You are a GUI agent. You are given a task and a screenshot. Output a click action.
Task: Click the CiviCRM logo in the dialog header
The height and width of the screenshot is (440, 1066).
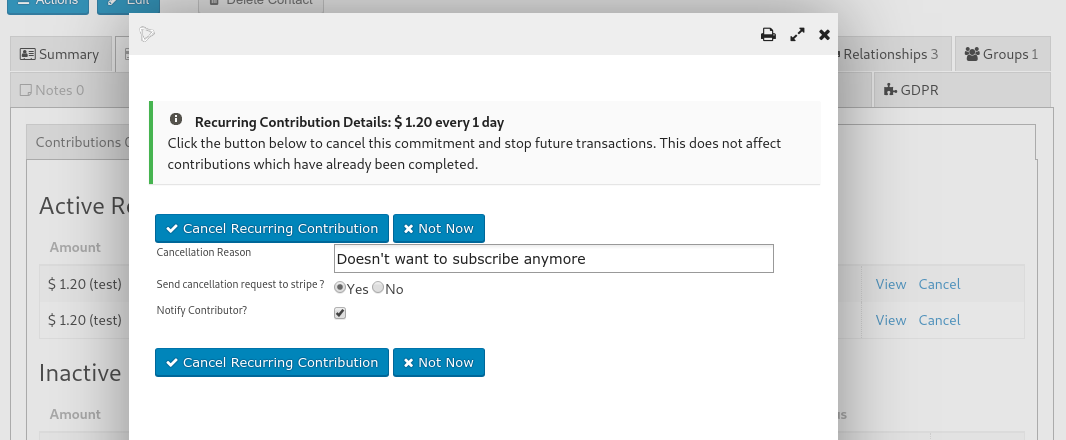(x=147, y=34)
